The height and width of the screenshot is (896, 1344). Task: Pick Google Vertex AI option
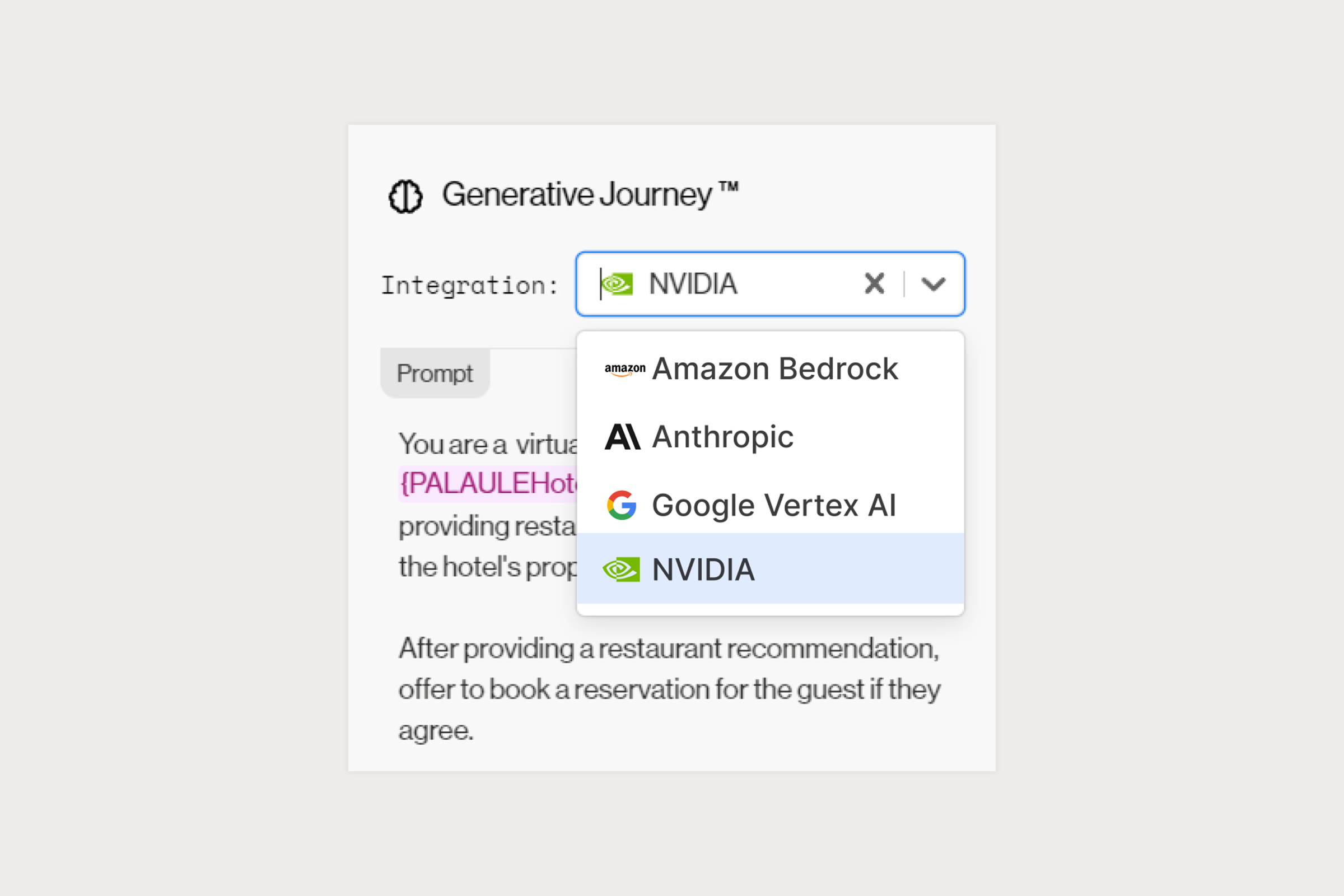[x=771, y=505]
